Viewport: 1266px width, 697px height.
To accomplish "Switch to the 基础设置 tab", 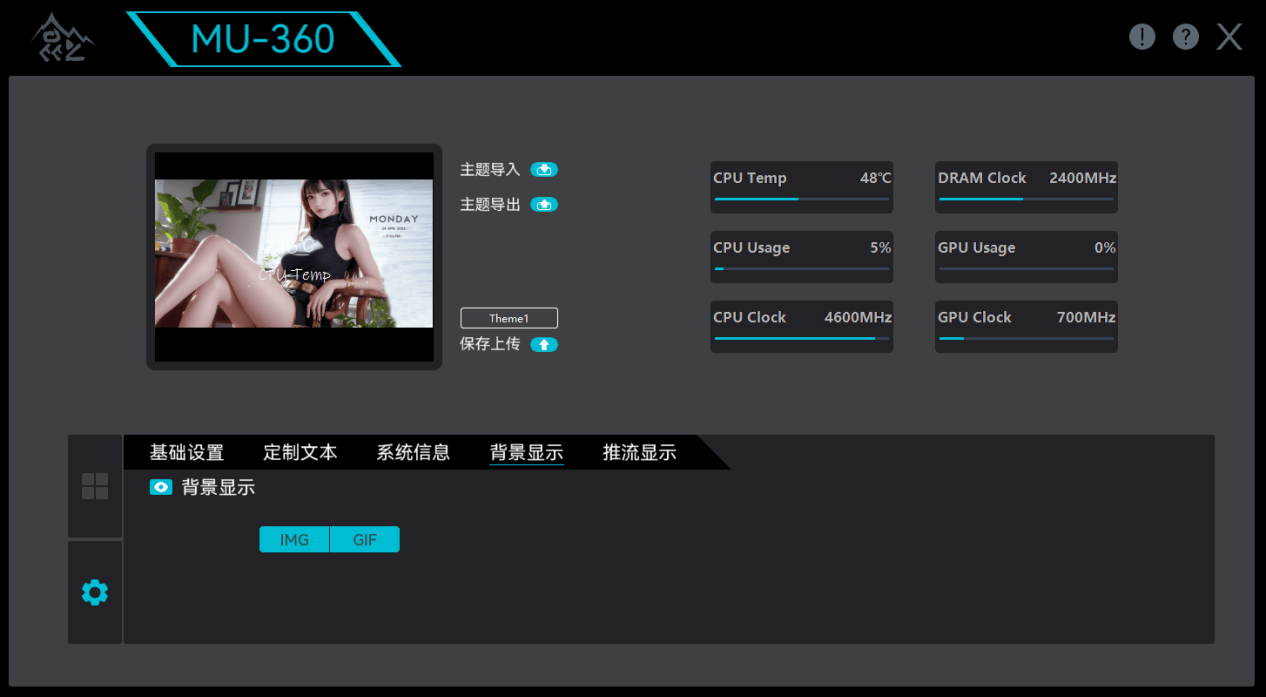I will click(187, 453).
